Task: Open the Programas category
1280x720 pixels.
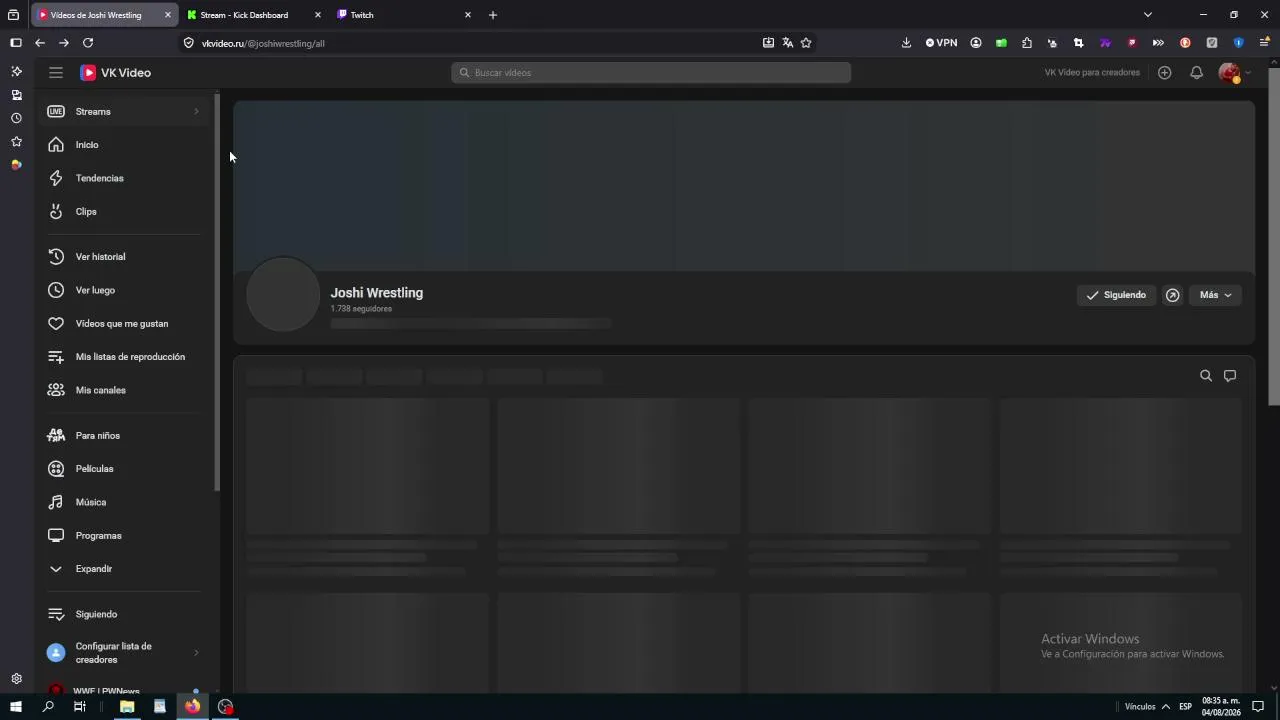Action: point(124,536)
